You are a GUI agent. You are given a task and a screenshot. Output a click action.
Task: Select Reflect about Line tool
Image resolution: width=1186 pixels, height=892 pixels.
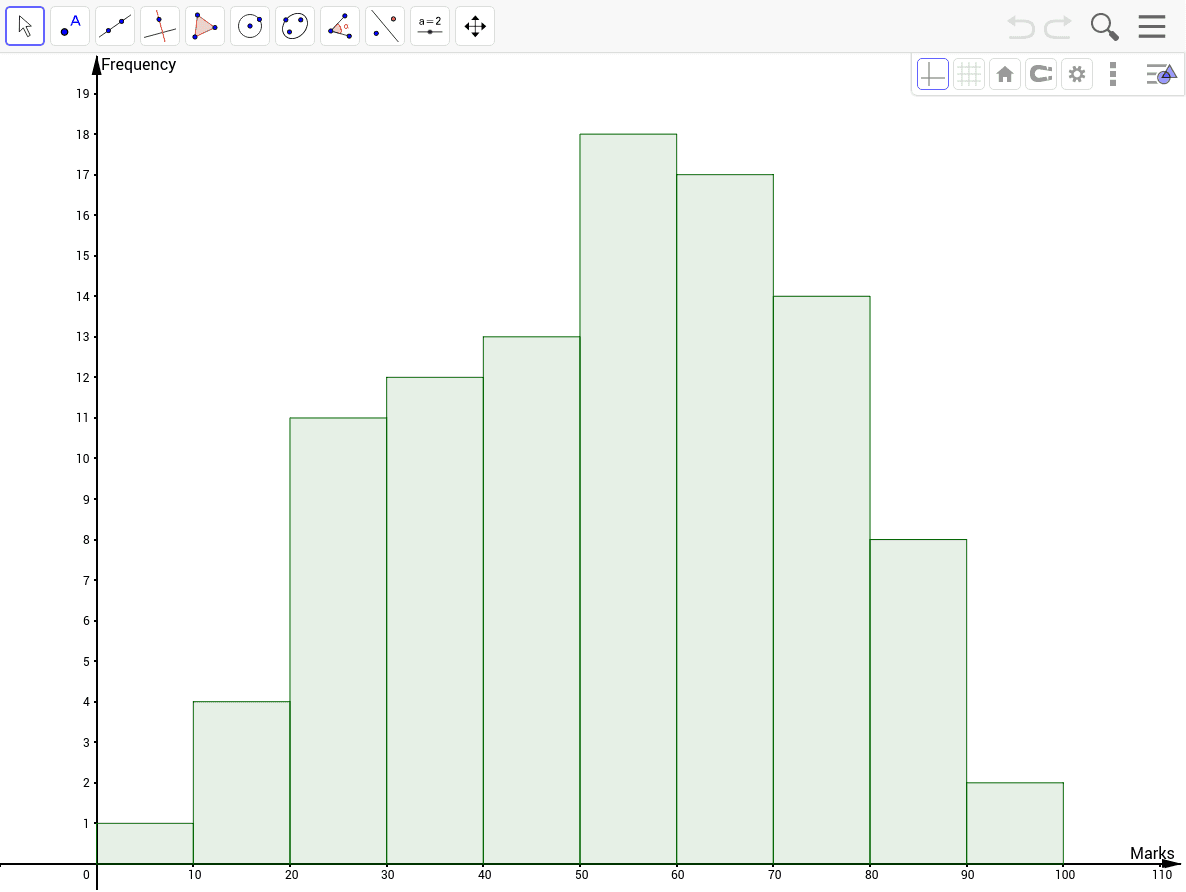[385, 26]
